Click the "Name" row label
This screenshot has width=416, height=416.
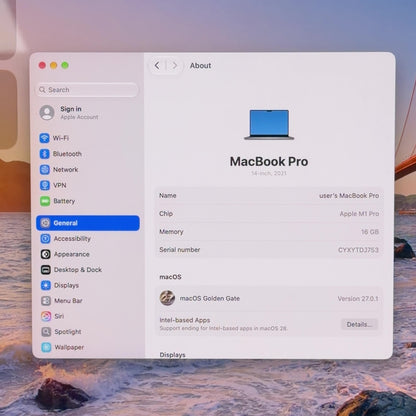[x=167, y=196]
